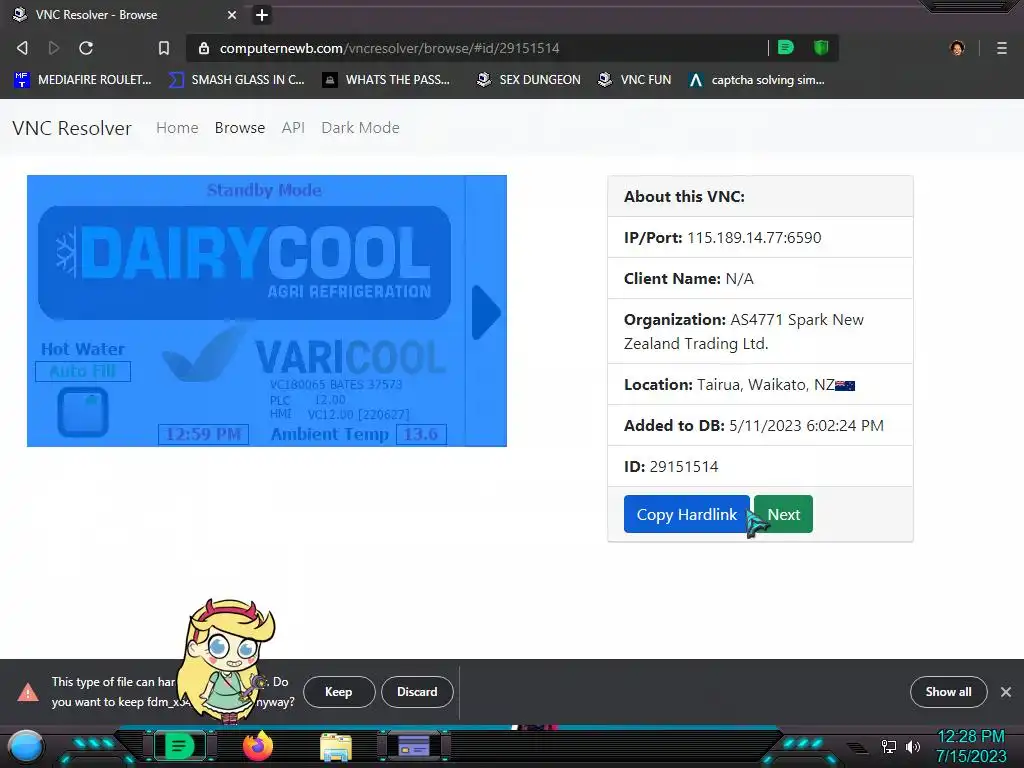Click the red download warning triangle icon
Image resolution: width=1024 pixels, height=768 pixels.
pos(28,692)
